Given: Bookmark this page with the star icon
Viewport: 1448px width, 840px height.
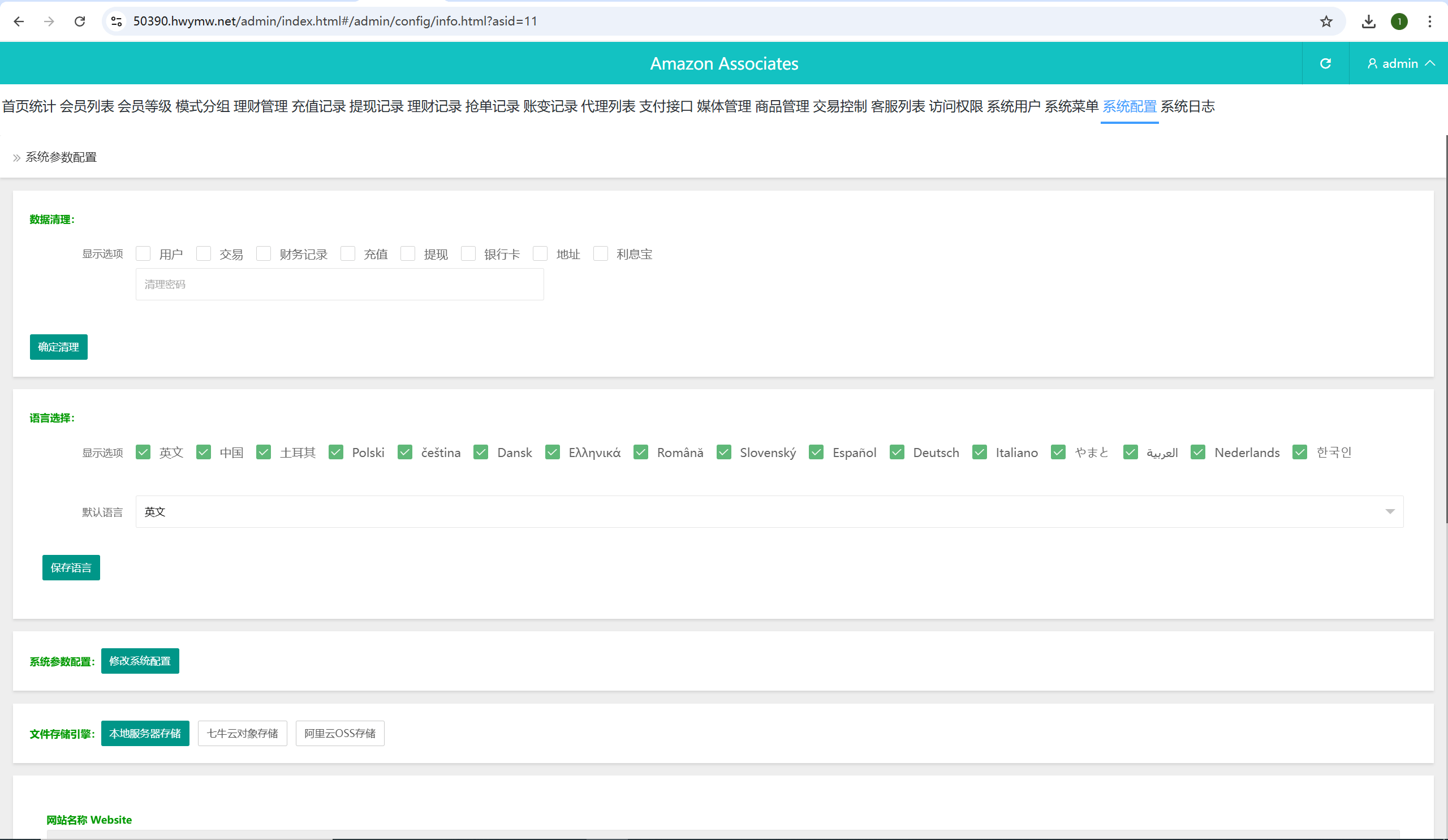Looking at the screenshot, I should pos(1326,21).
